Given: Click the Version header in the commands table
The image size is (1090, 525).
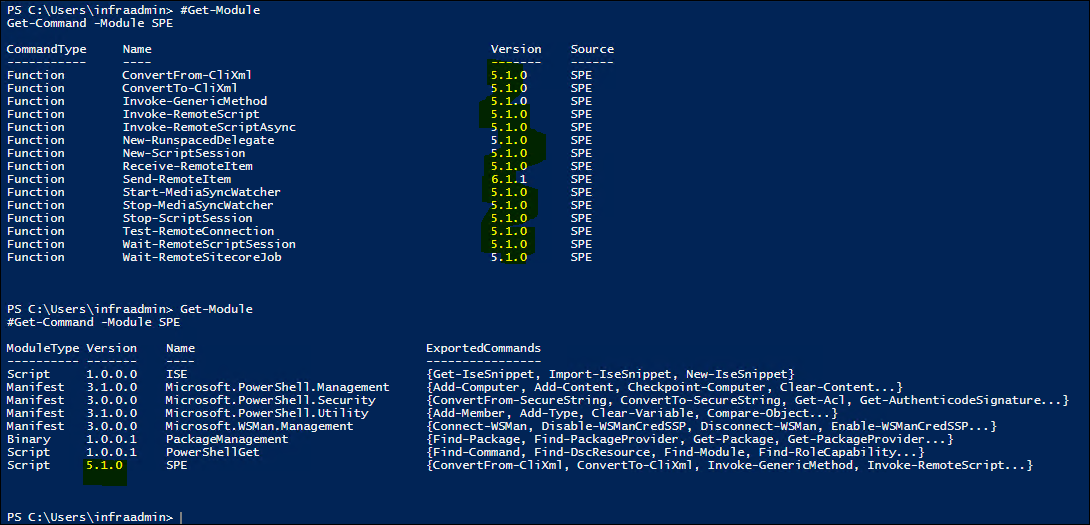Looking at the screenshot, I should pyautogui.click(x=516, y=49).
